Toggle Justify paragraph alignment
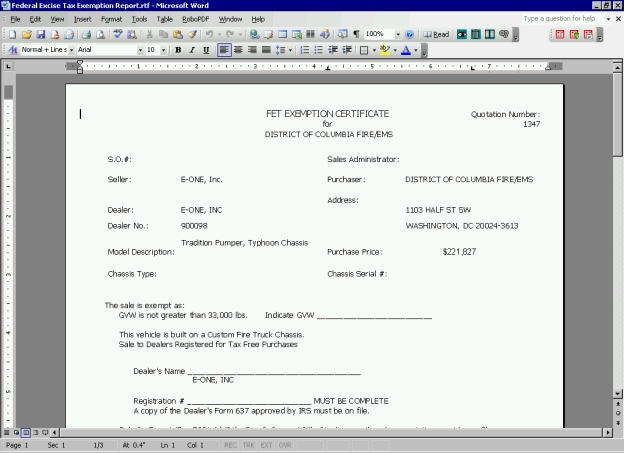Image resolution: width=624 pixels, height=453 pixels. click(x=266, y=50)
